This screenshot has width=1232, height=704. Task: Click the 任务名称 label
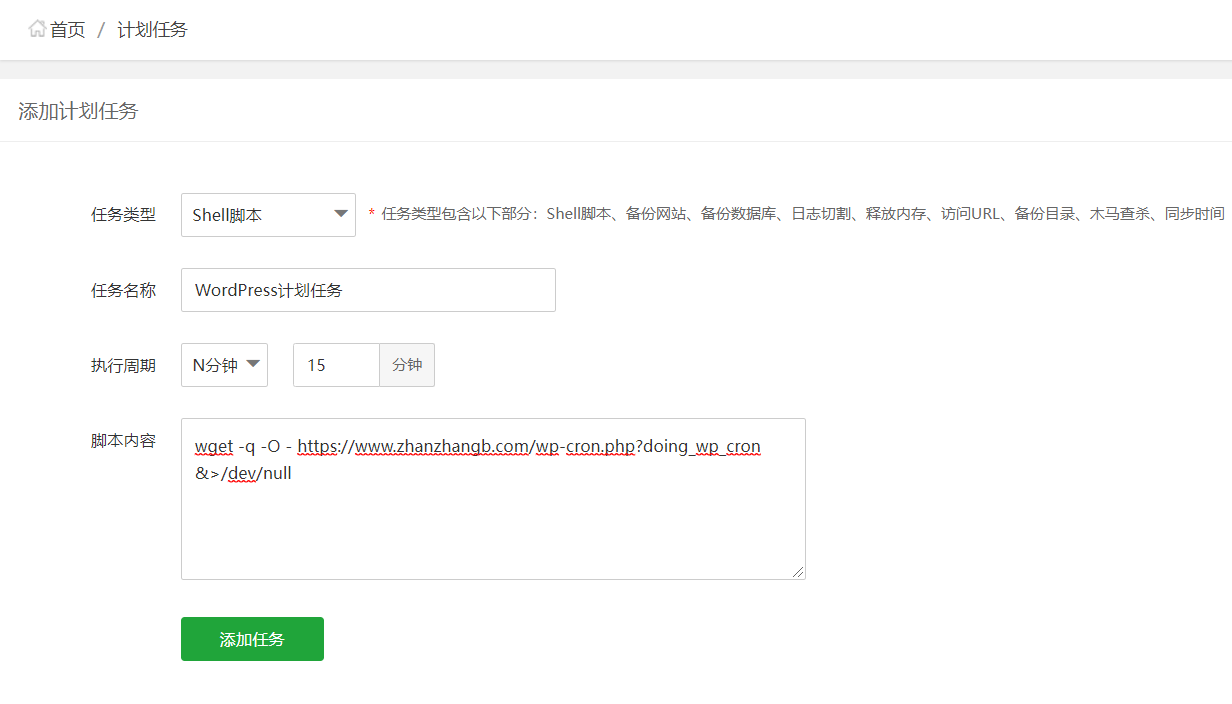pyautogui.click(x=123, y=291)
